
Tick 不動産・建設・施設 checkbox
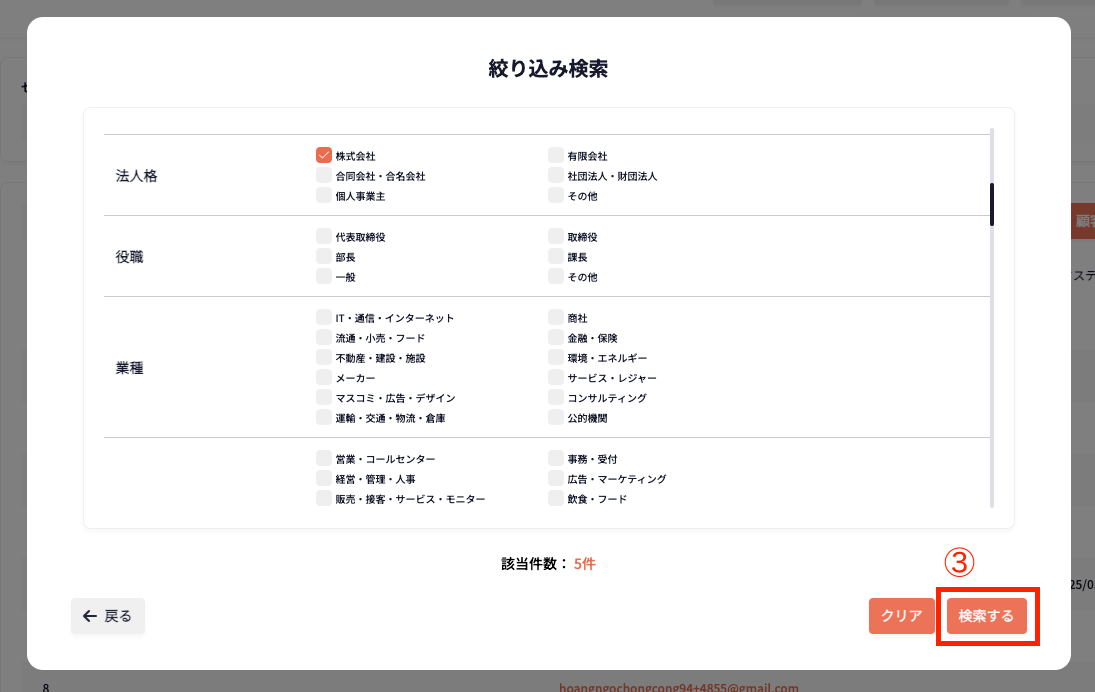(x=324, y=358)
